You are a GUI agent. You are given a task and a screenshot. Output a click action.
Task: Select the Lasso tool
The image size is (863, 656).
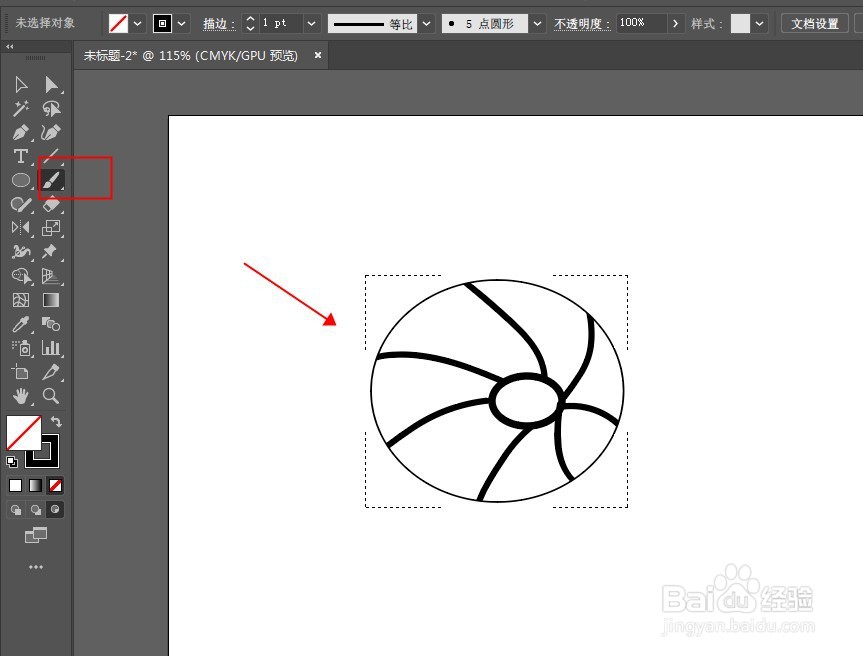[x=51, y=108]
